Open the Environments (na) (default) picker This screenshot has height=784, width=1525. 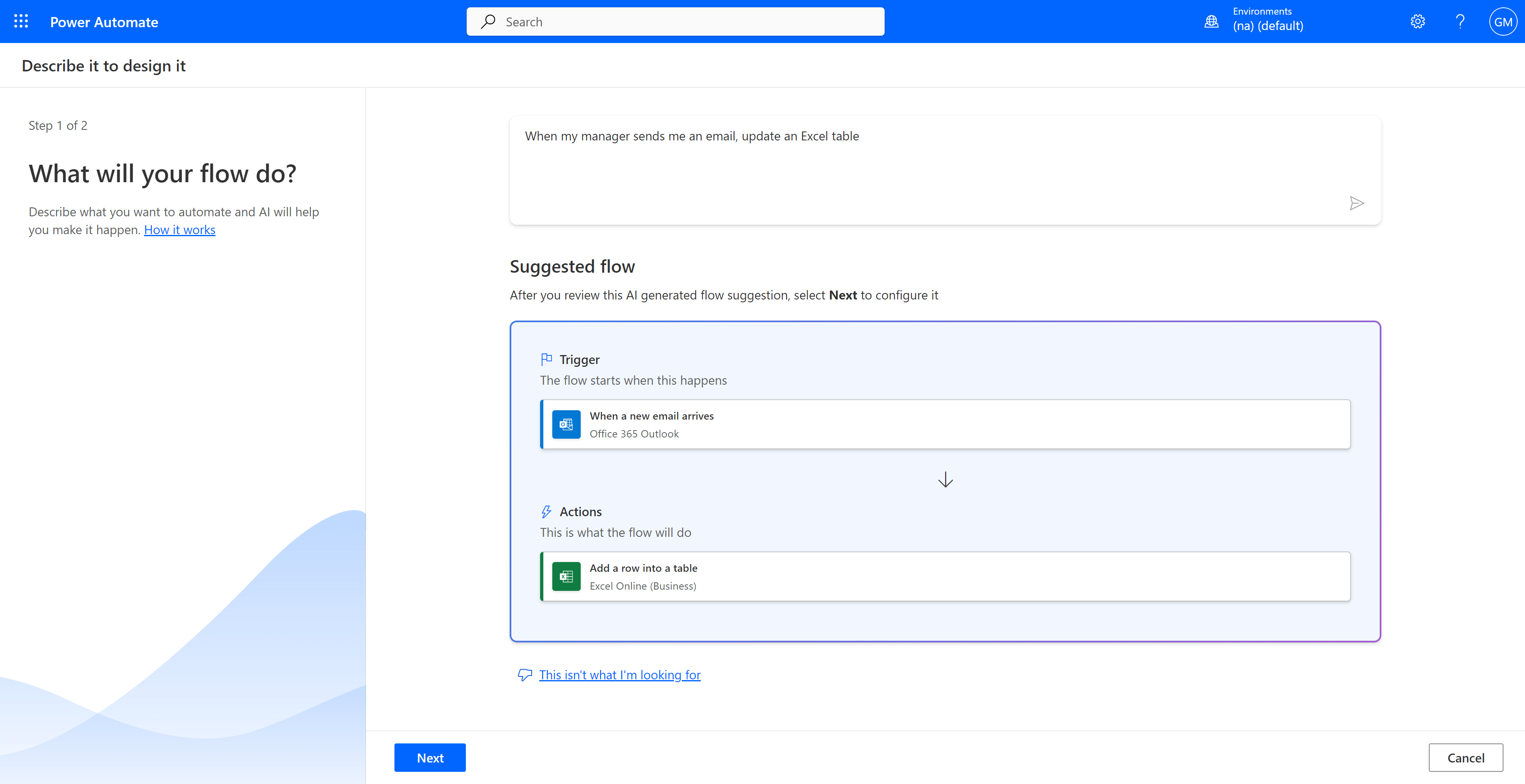pos(1267,19)
